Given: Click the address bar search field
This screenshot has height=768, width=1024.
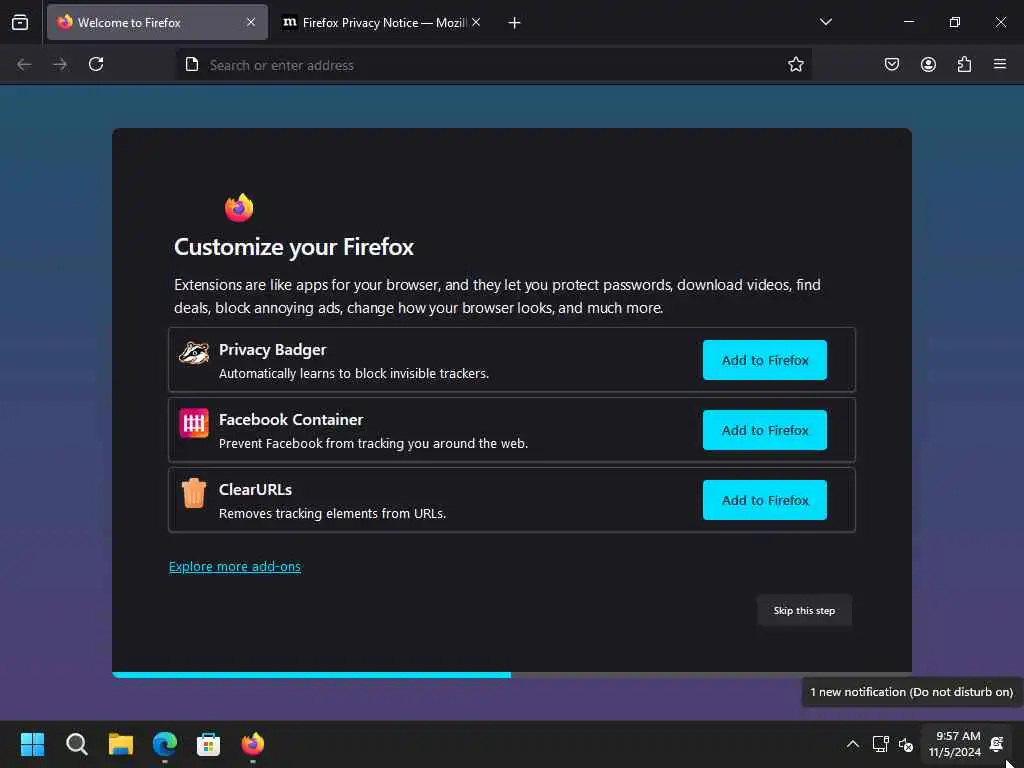Looking at the screenshot, I should pos(493,65).
